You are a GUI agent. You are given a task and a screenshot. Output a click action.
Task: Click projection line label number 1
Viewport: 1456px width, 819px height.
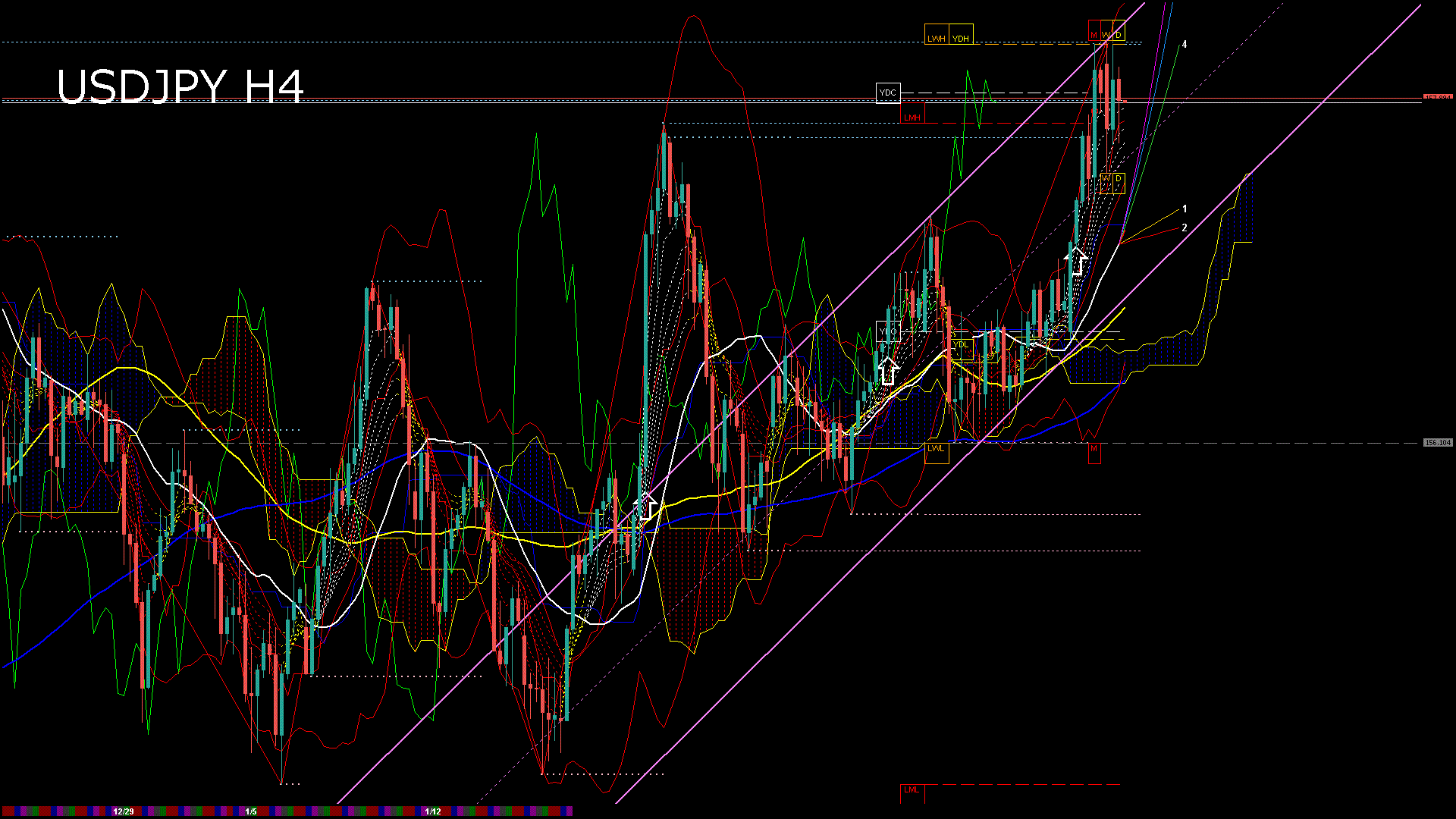(x=1185, y=209)
